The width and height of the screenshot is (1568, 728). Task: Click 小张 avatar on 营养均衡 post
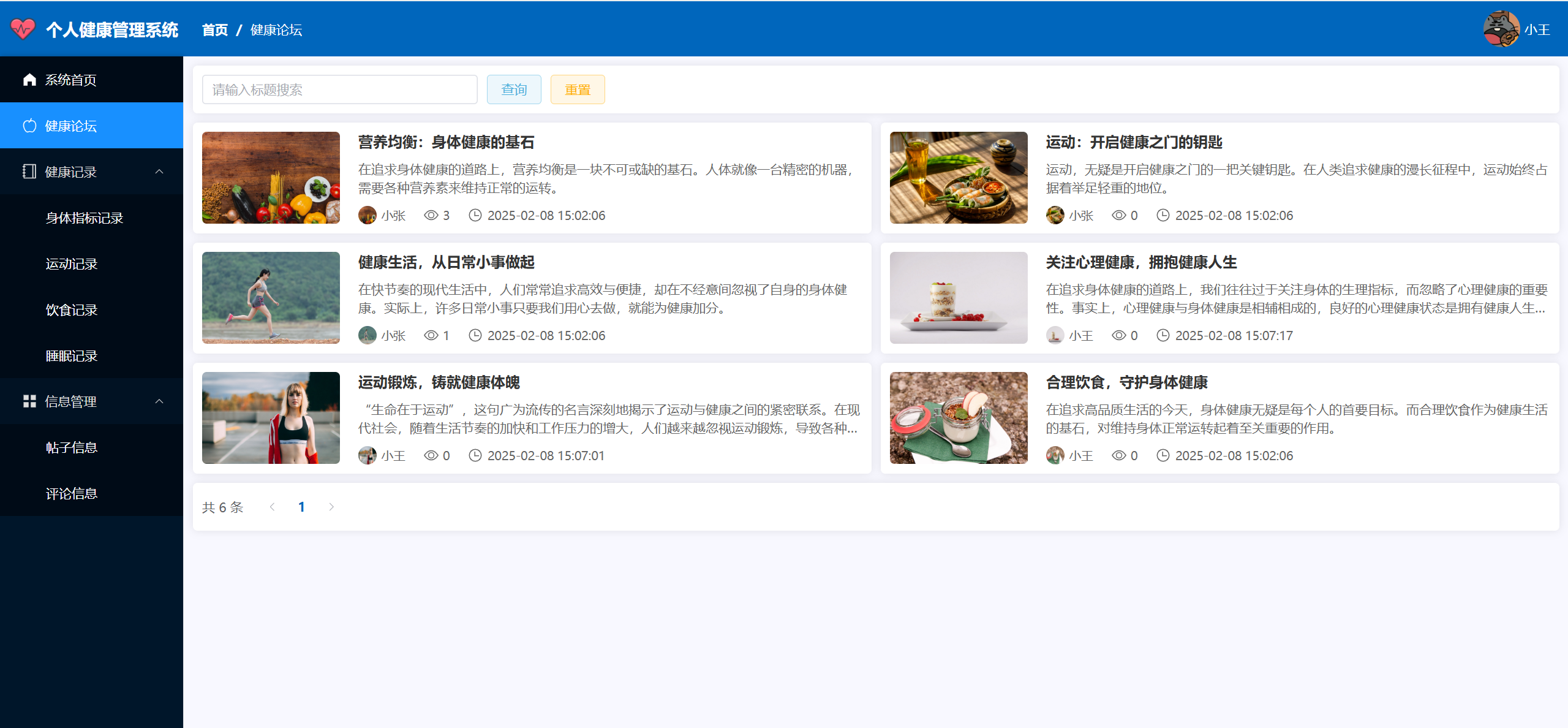(x=367, y=215)
